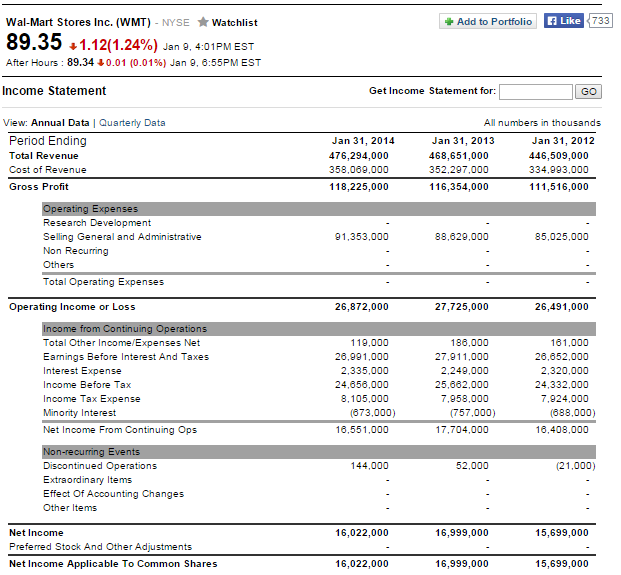
Task: Open the Watchlist link
Action: pyautogui.click(x=234, y=23)
